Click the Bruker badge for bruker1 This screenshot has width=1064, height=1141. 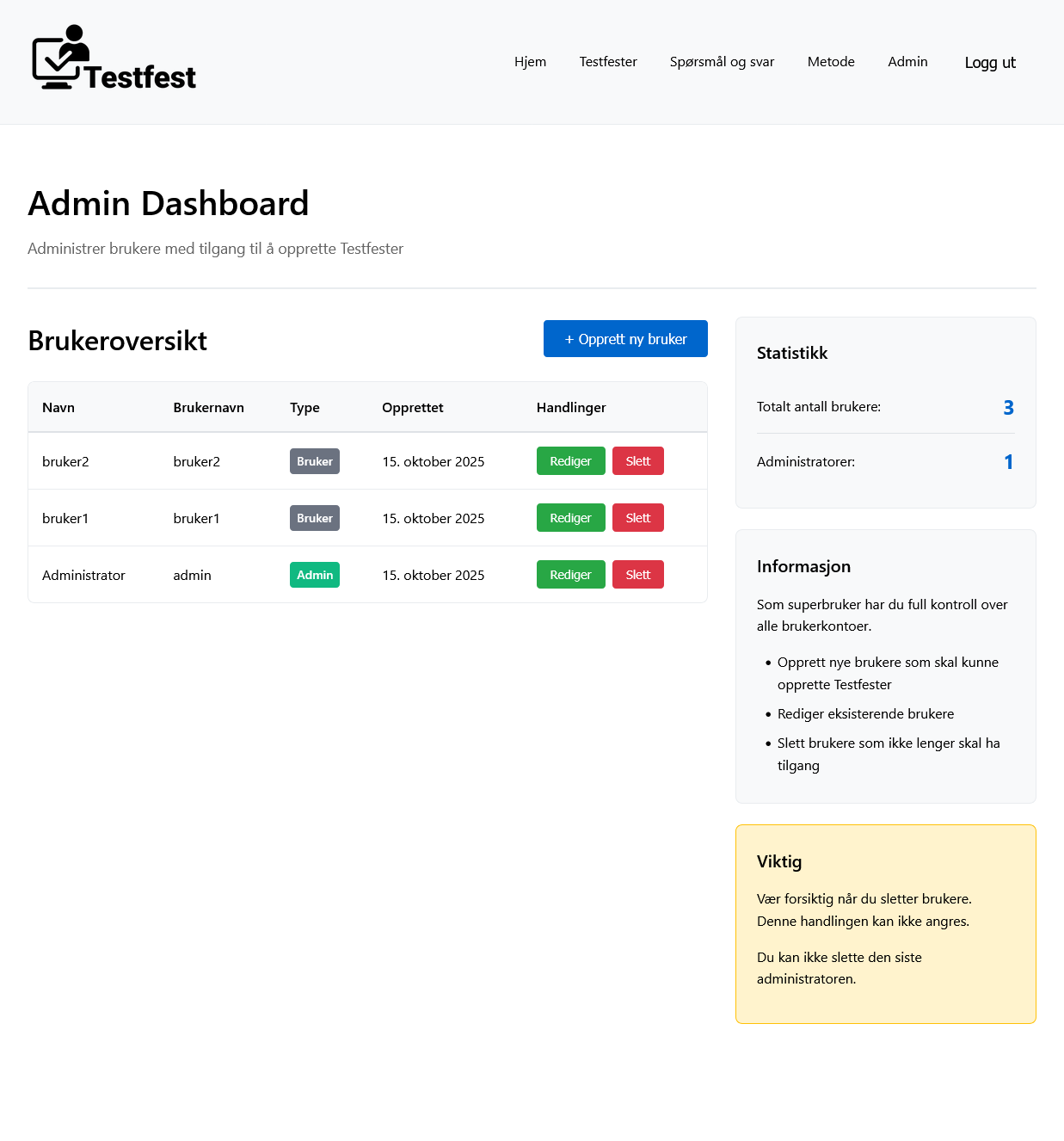pyautogui.click(x=314, y=517)
